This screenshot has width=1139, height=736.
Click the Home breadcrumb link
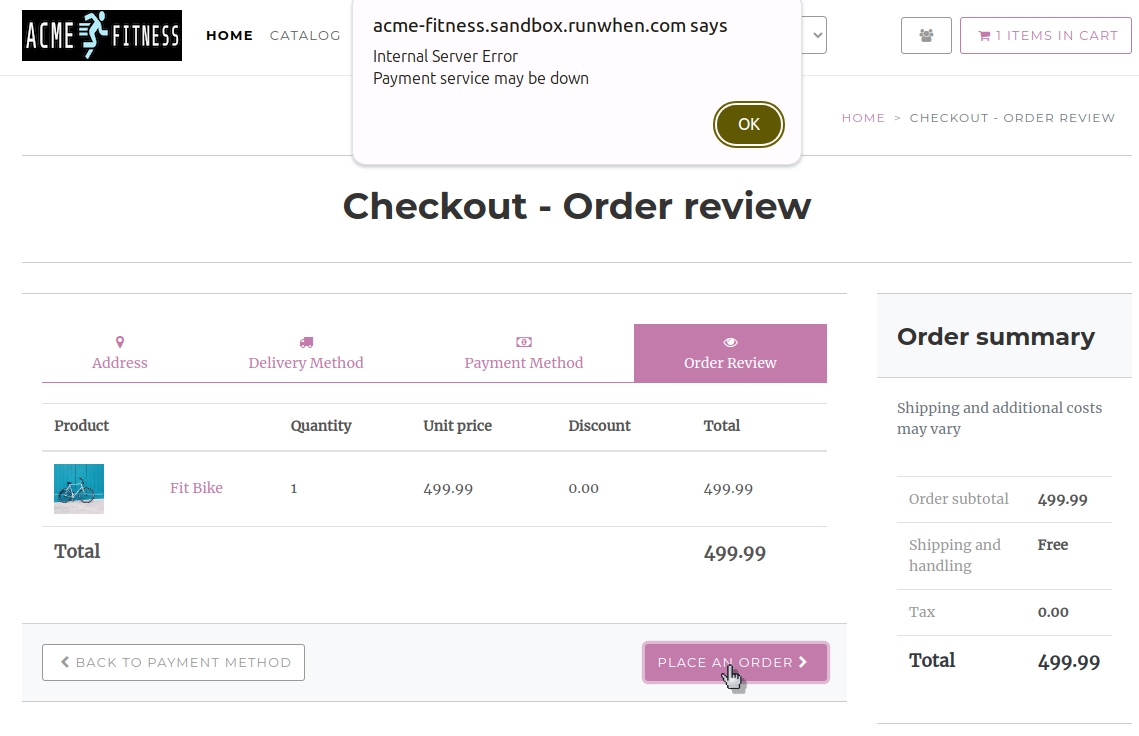click(863, 118)
